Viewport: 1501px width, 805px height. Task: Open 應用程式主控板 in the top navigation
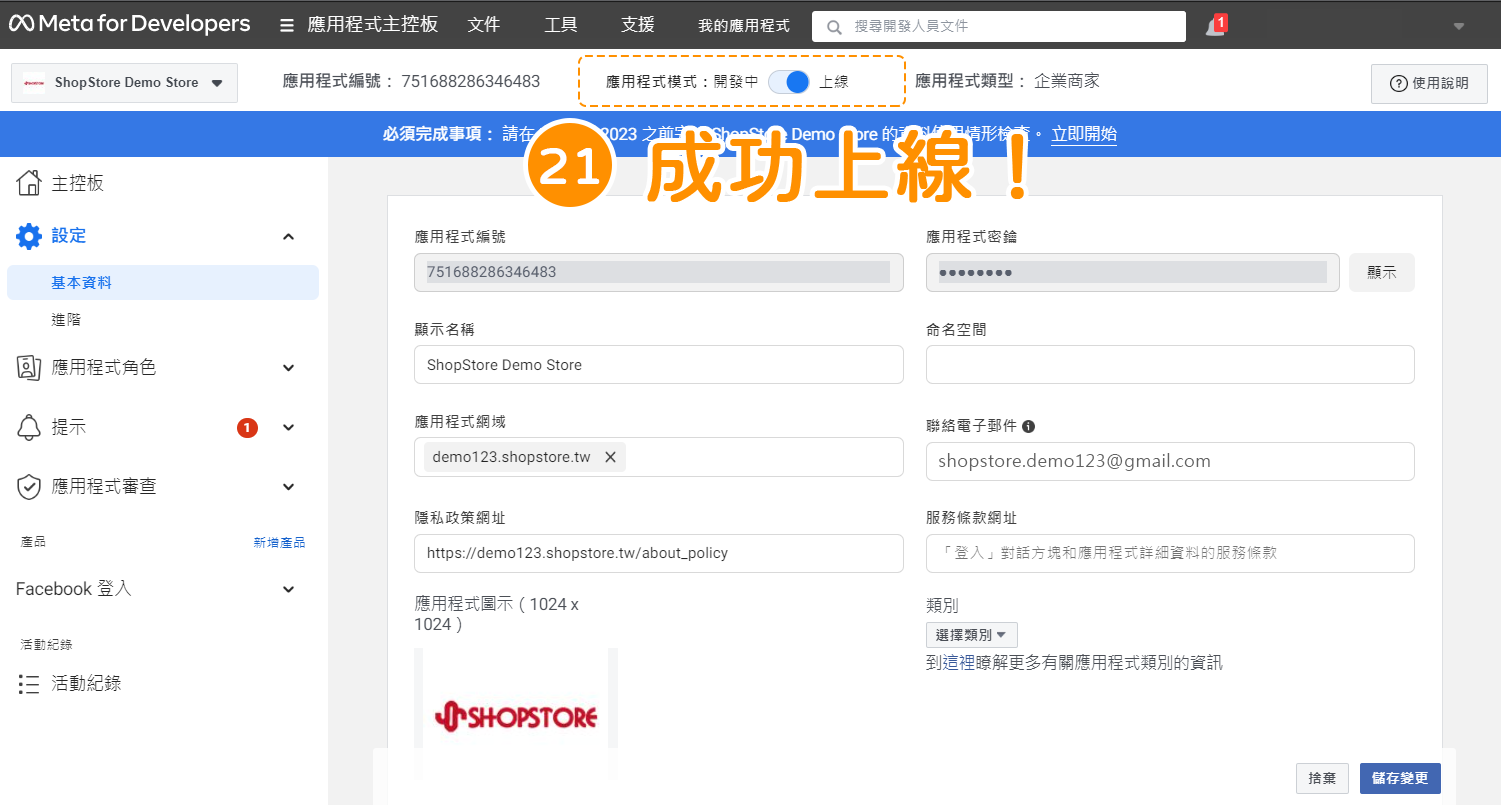(x=373, y=25)
